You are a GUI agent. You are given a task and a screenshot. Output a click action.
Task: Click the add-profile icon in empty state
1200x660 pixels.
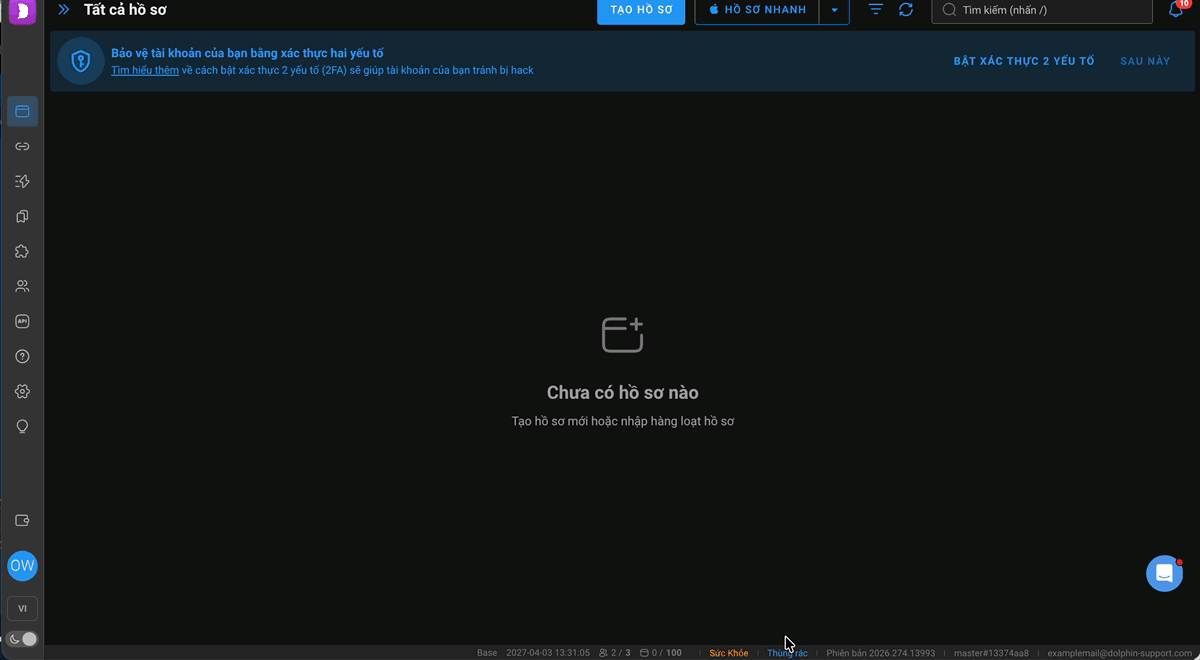[x=622, y=335]
